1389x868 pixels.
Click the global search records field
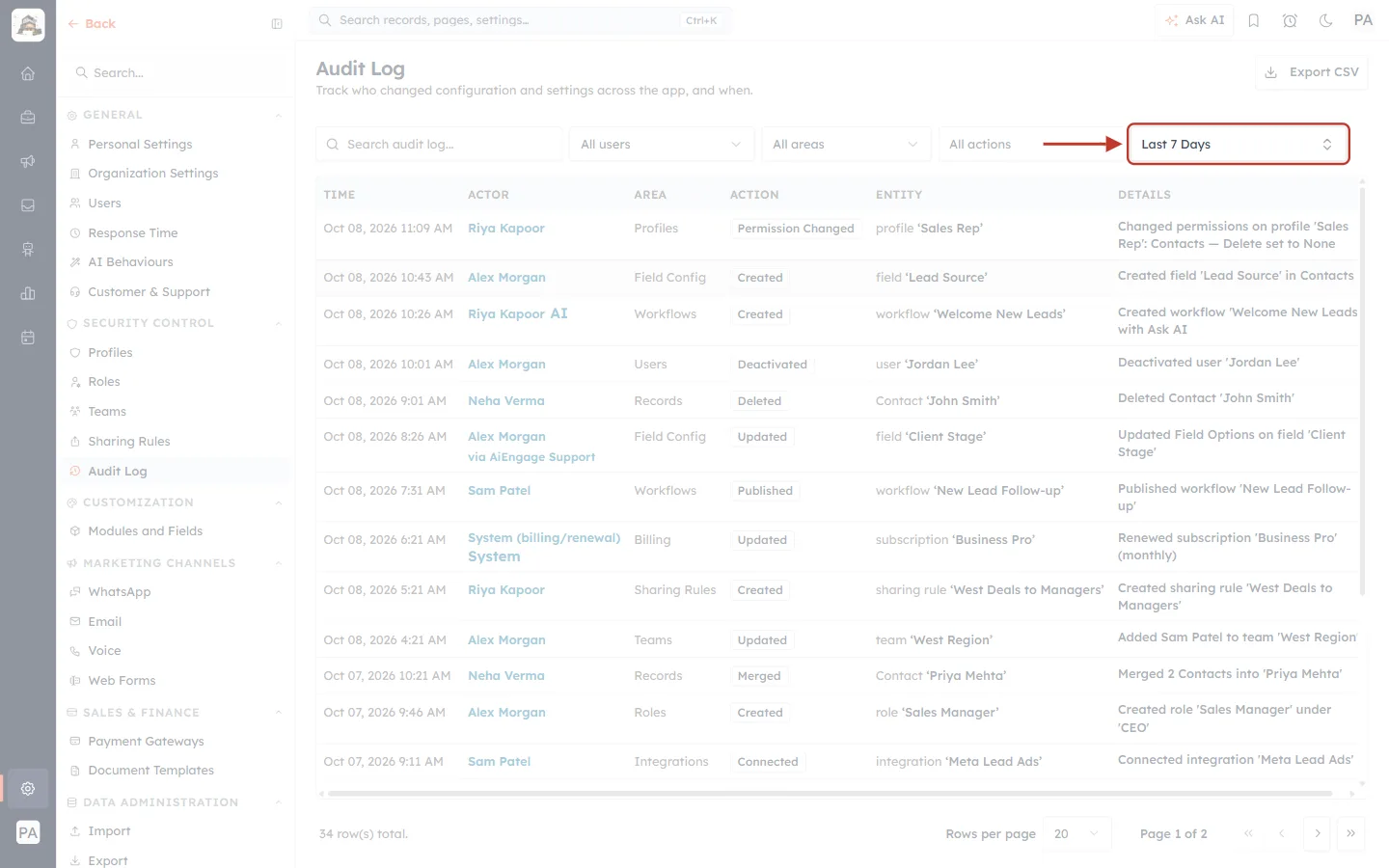click(x=520, y=20)
